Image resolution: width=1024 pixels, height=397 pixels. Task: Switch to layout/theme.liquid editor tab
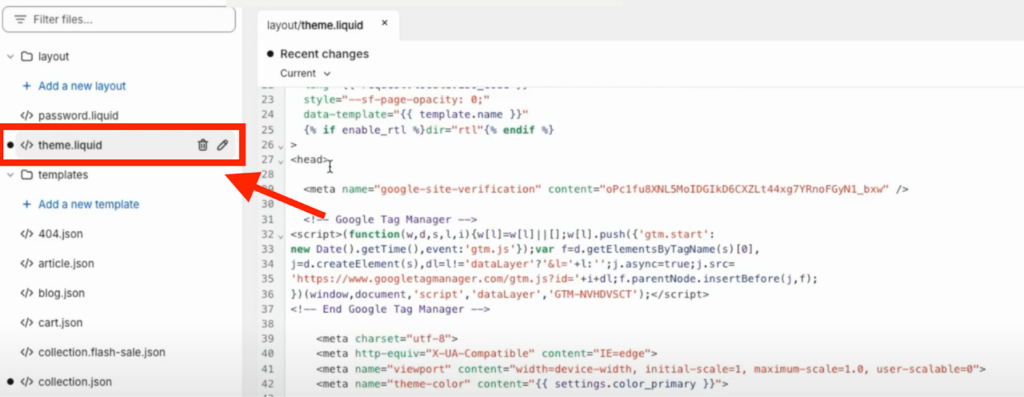315,25
